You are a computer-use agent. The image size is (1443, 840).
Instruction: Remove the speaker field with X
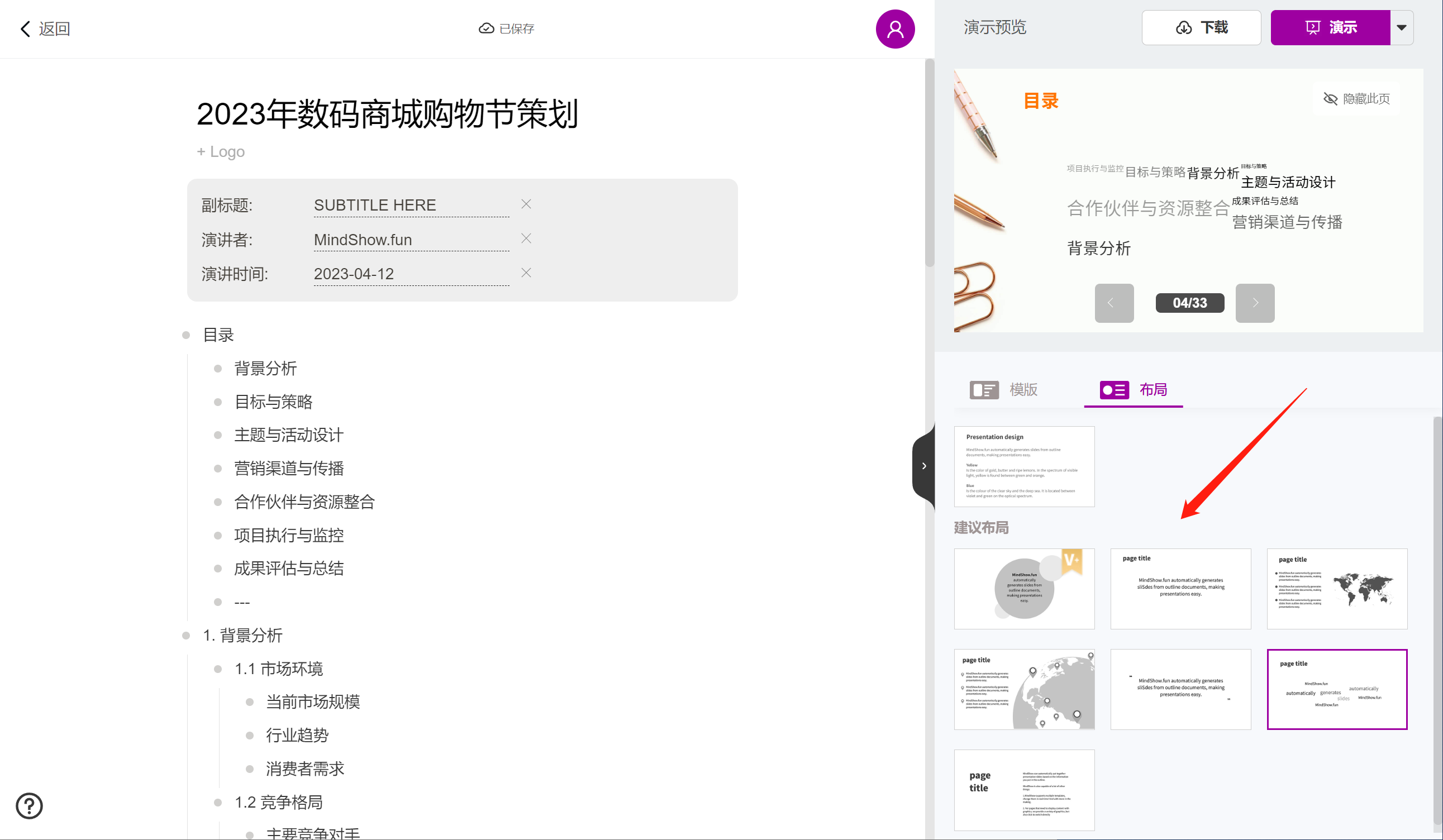point(526,239)
